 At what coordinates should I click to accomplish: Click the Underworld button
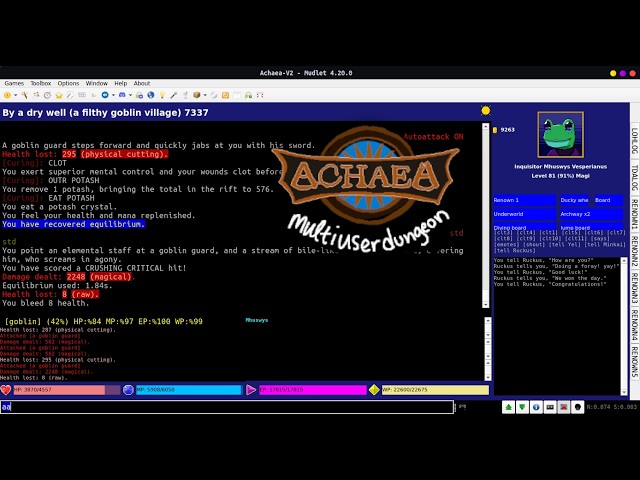[x=524, y=214]
